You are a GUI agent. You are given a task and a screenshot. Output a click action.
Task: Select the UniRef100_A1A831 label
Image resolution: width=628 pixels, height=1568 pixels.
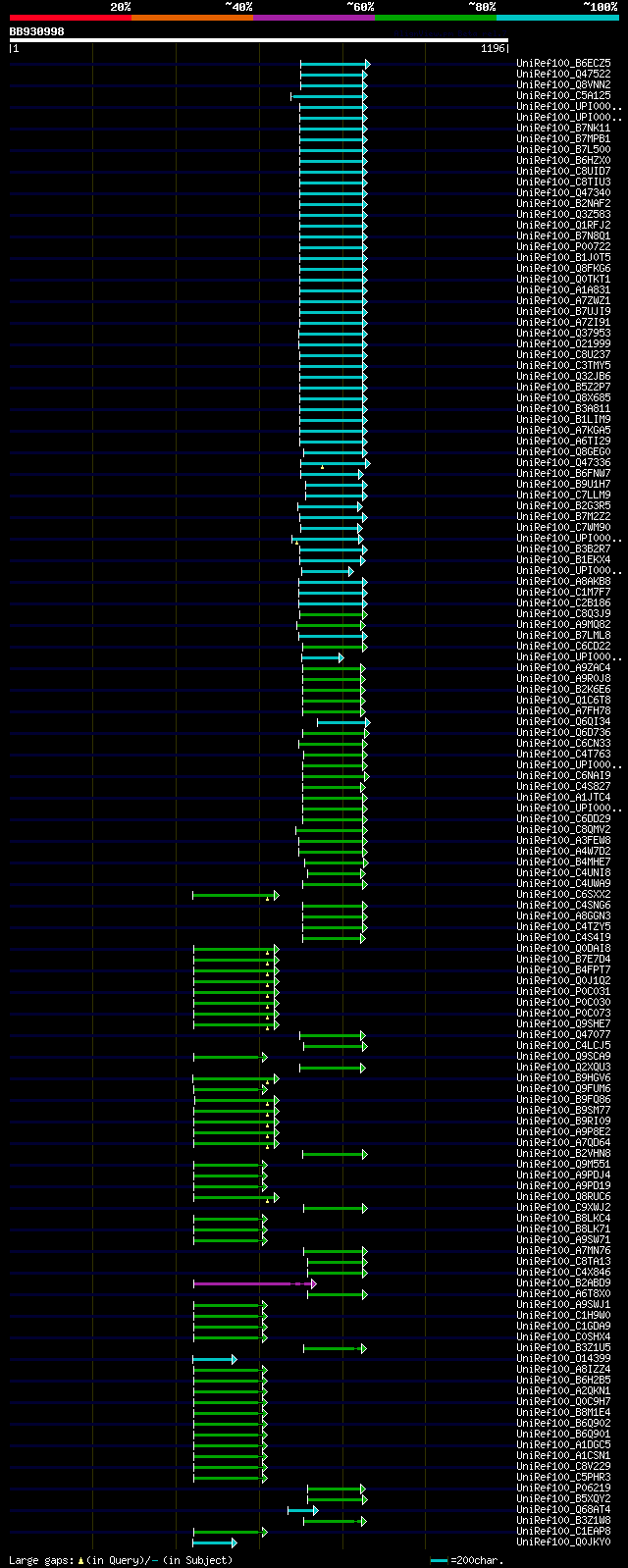pos(563,290)
